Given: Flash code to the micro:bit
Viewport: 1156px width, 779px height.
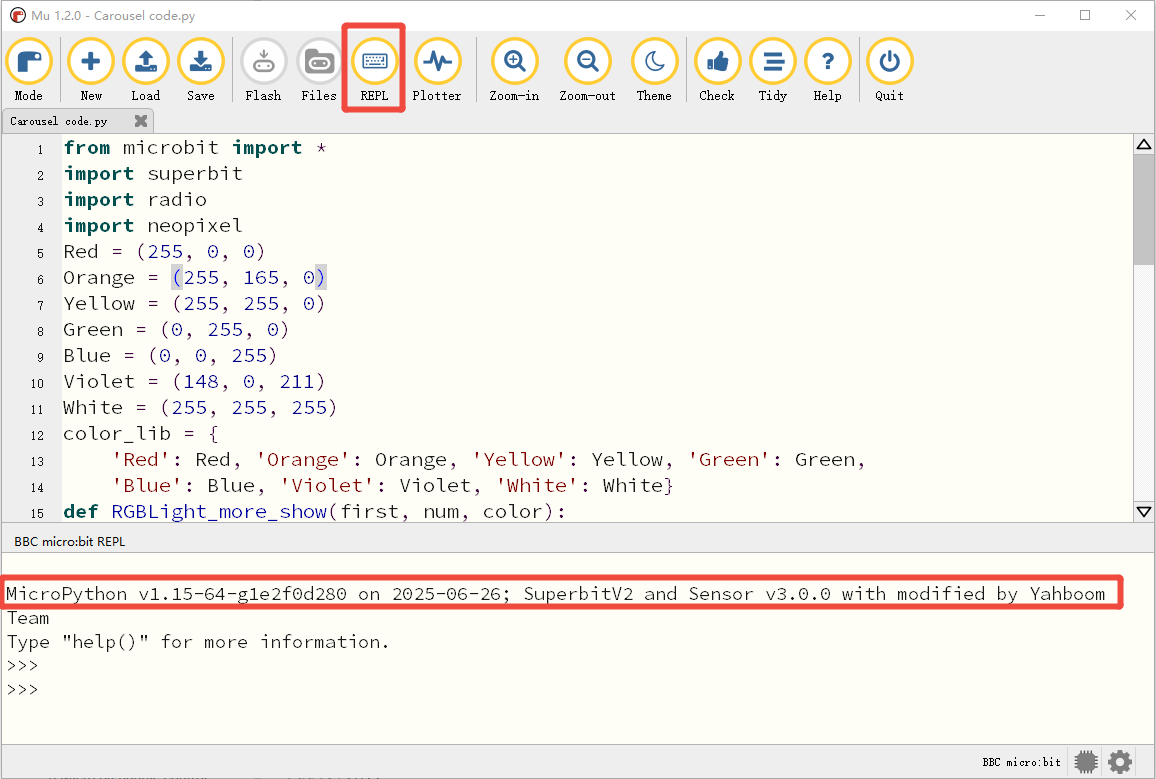Looking at the screenshot, I should coord(263,71).
